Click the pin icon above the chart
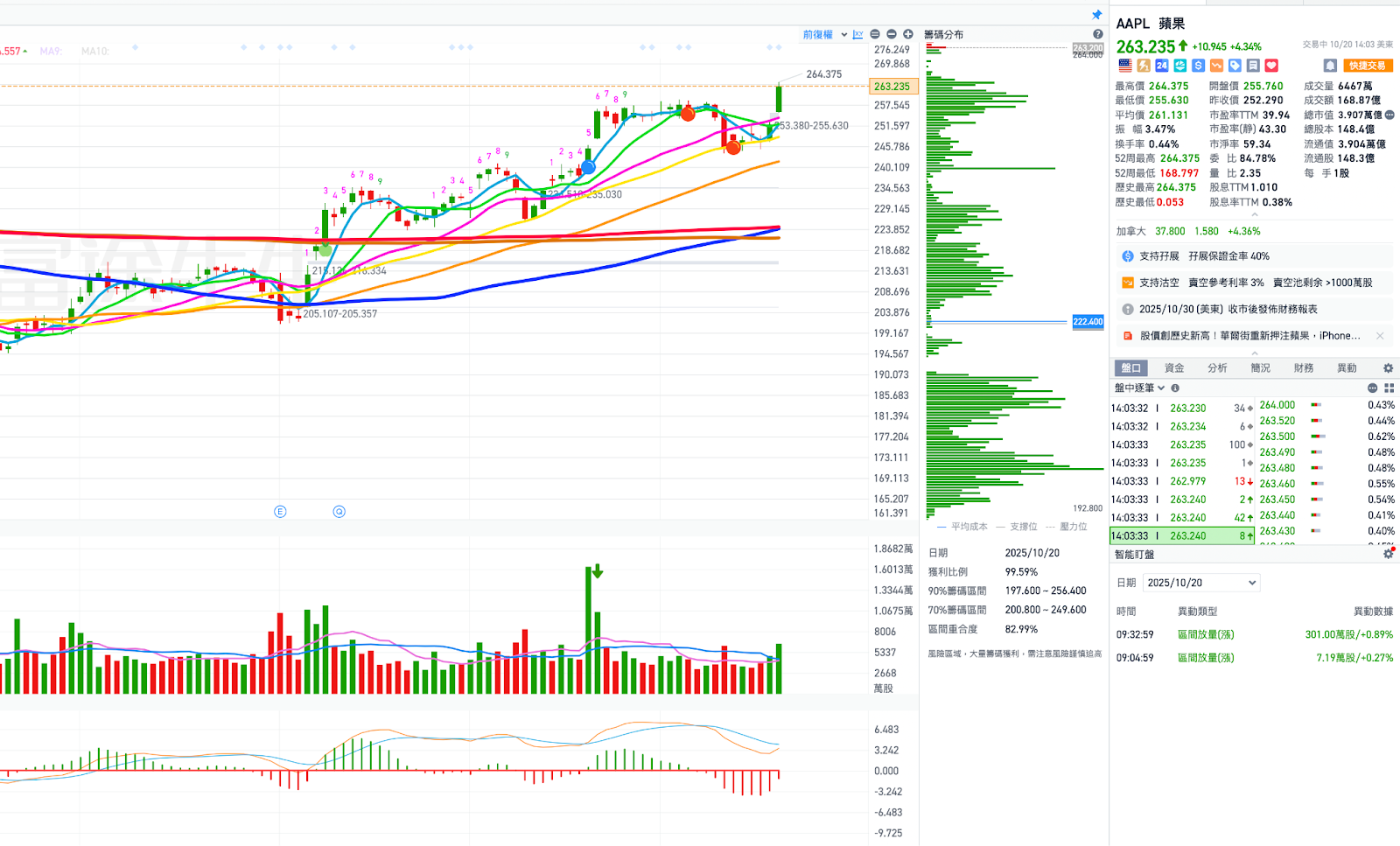This screenshot has height=846, width=1400. point(1096,15)
